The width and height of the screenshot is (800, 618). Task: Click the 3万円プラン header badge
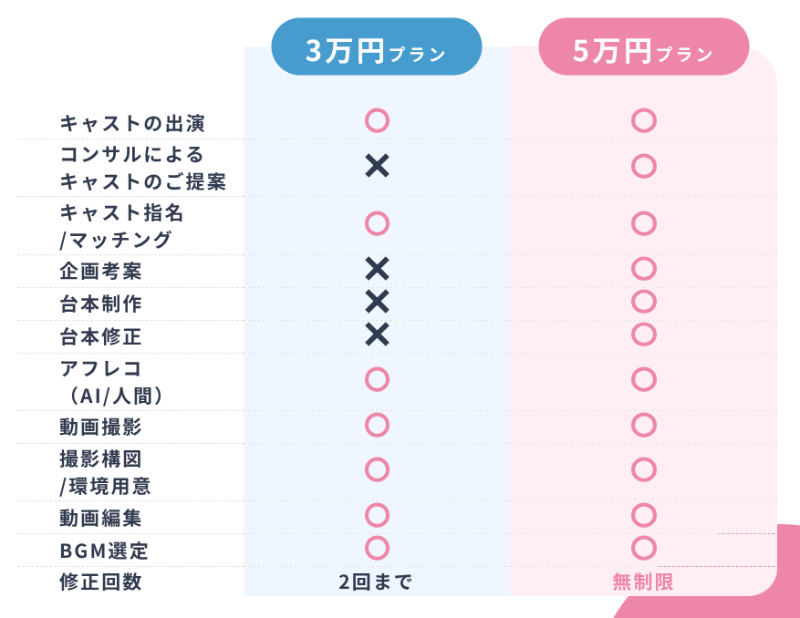(376, 47)
